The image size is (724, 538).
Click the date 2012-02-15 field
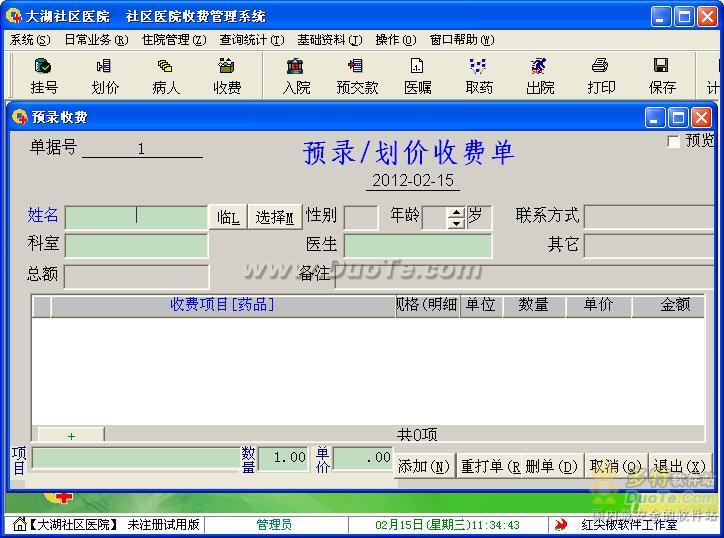tap(413, 180)
